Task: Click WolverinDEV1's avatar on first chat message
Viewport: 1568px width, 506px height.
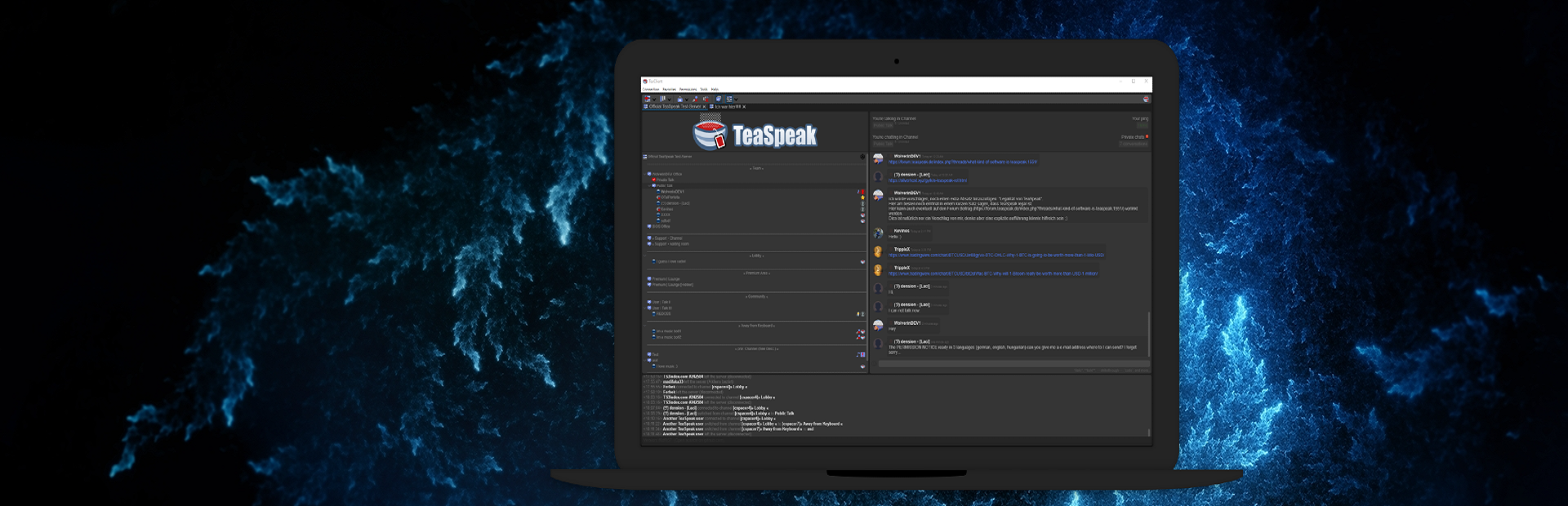Action: [878, 158]
